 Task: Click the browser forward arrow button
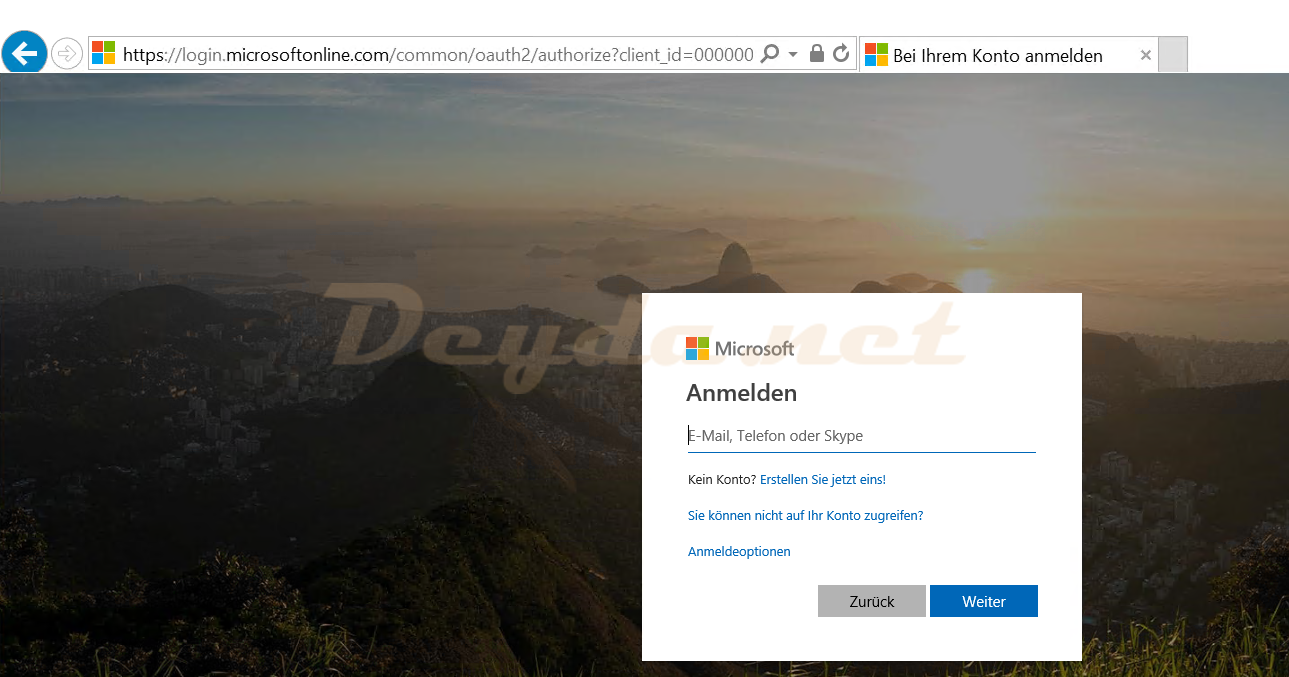tap(66, 53)
